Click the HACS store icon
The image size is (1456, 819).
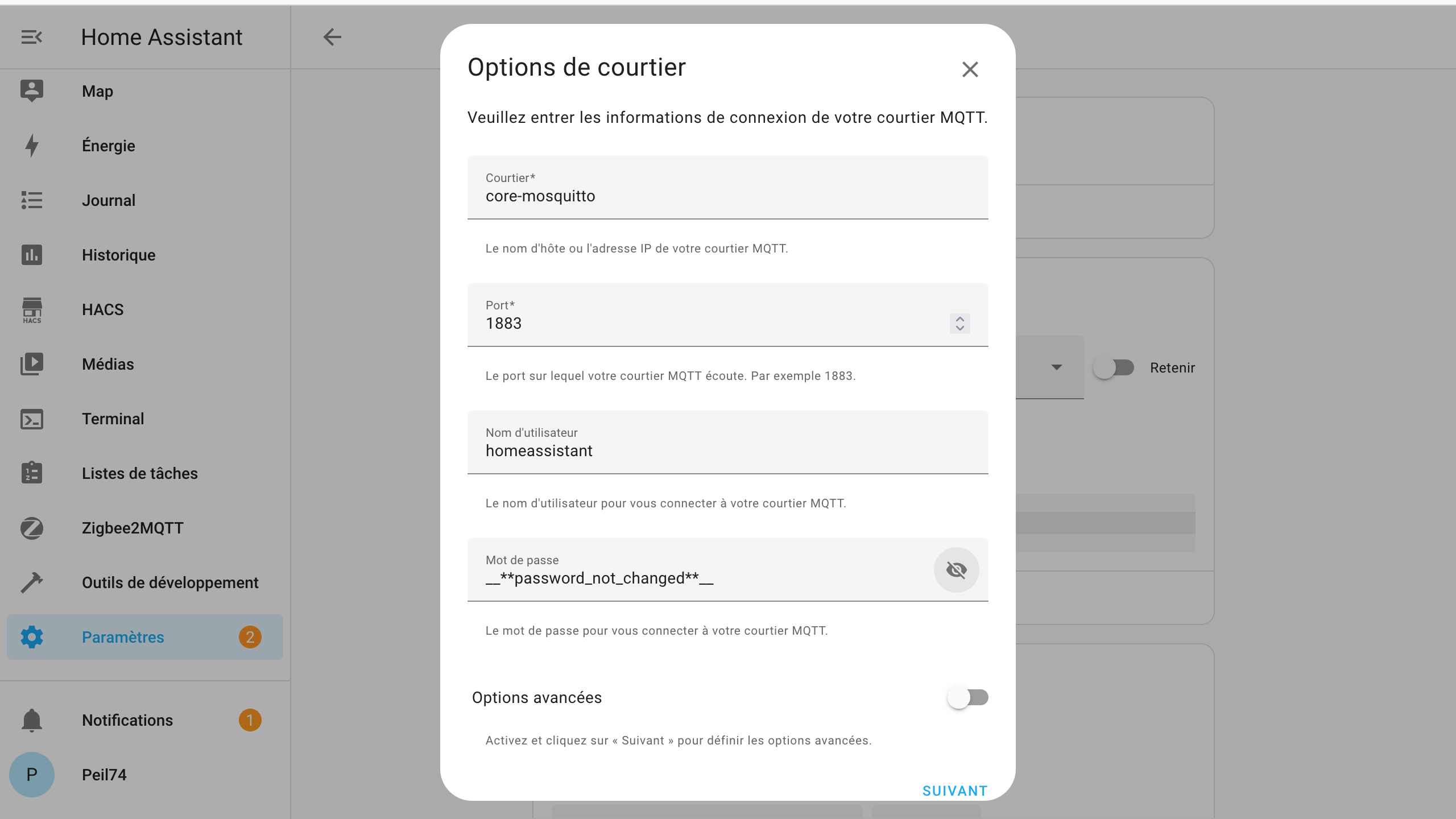32,310
